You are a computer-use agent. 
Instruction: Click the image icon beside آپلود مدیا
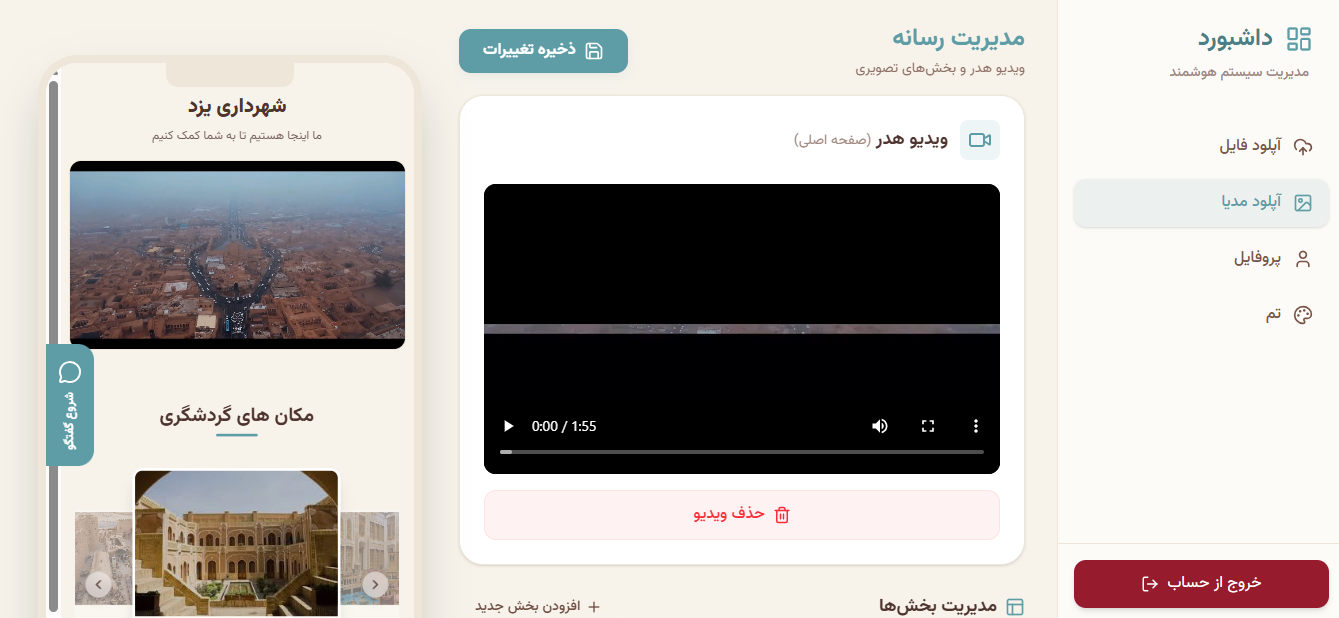(1303, 203)
